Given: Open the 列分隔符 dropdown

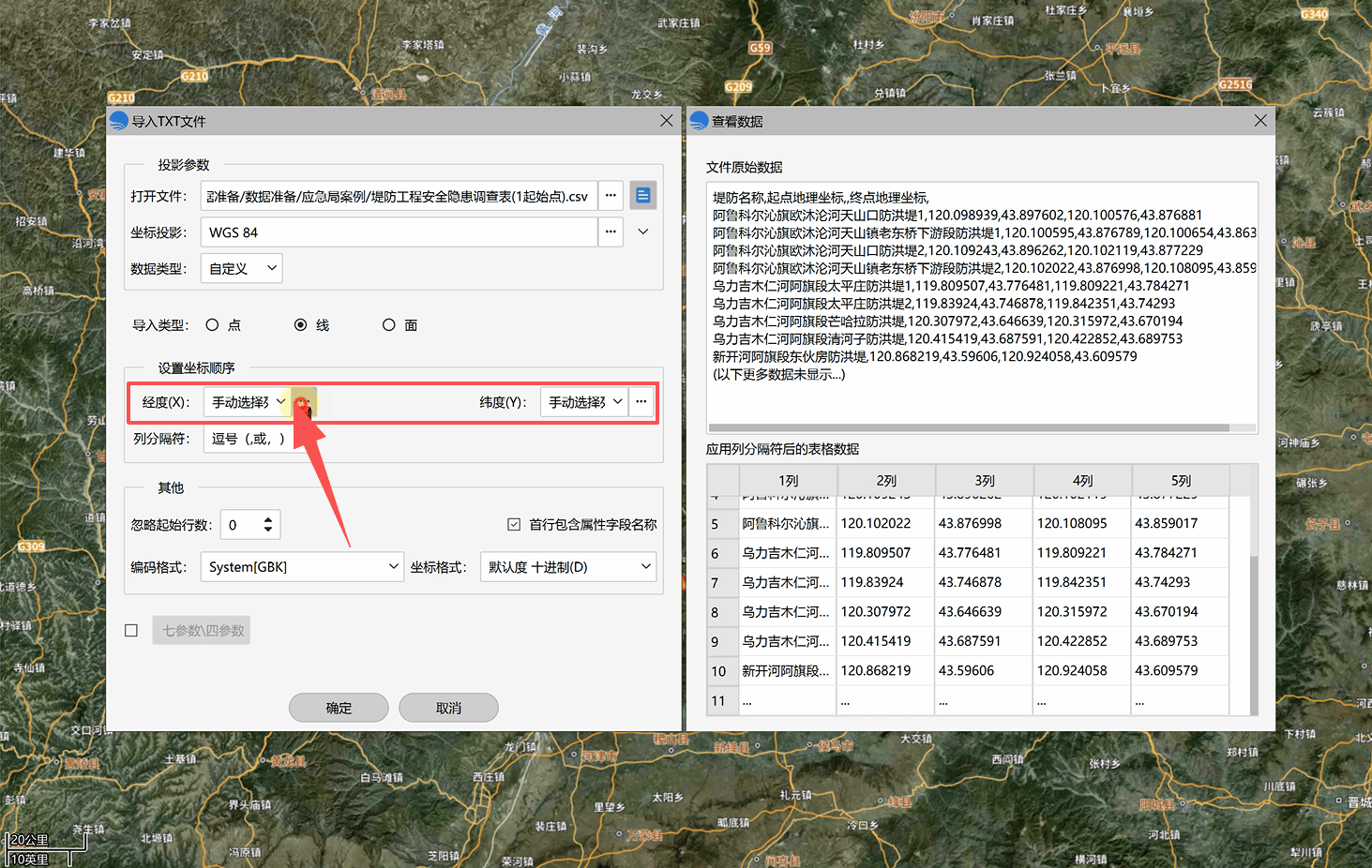Looking at the screenshot, I should tap(249, 438).
